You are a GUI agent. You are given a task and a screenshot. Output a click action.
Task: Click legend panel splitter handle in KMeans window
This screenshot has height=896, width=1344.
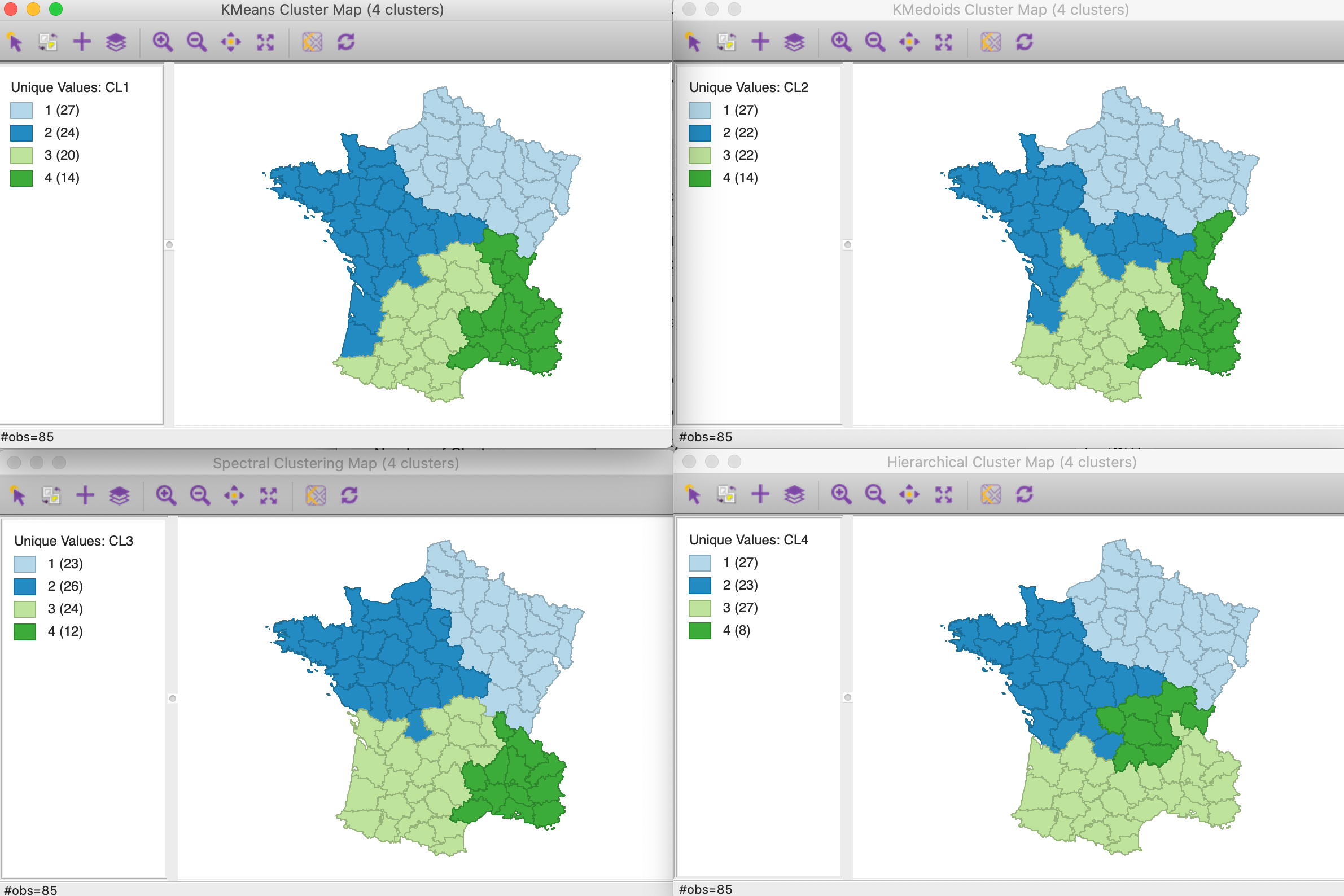(x=169, y=245)
